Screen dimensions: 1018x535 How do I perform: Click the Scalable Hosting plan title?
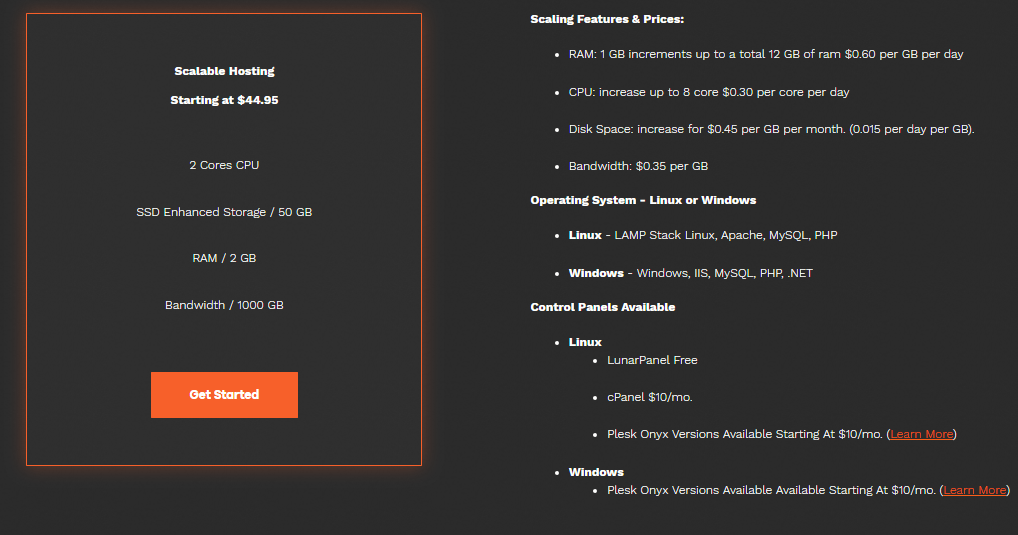point(224,71)
